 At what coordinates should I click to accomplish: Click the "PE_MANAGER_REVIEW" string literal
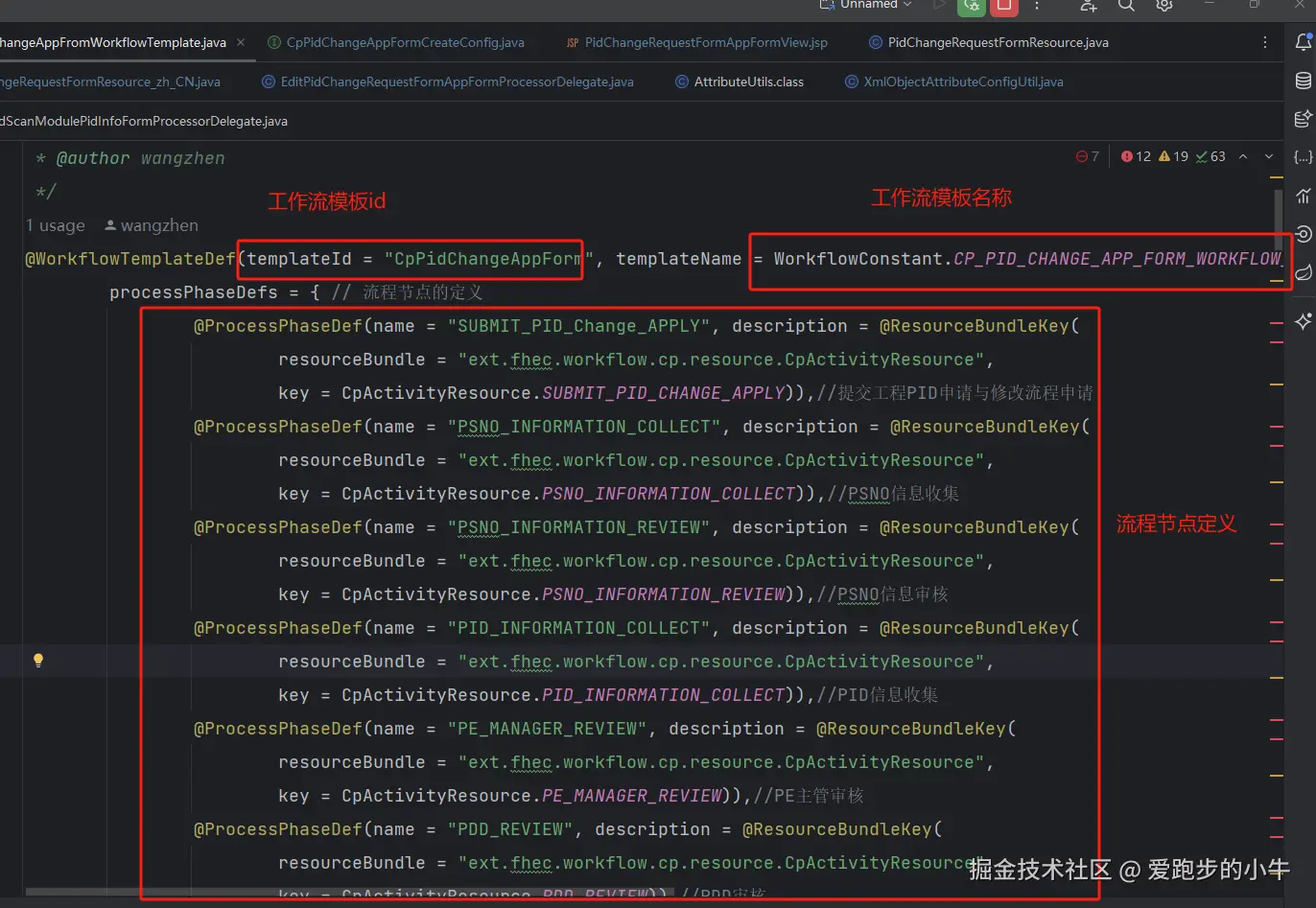click(x=547, y=729)
